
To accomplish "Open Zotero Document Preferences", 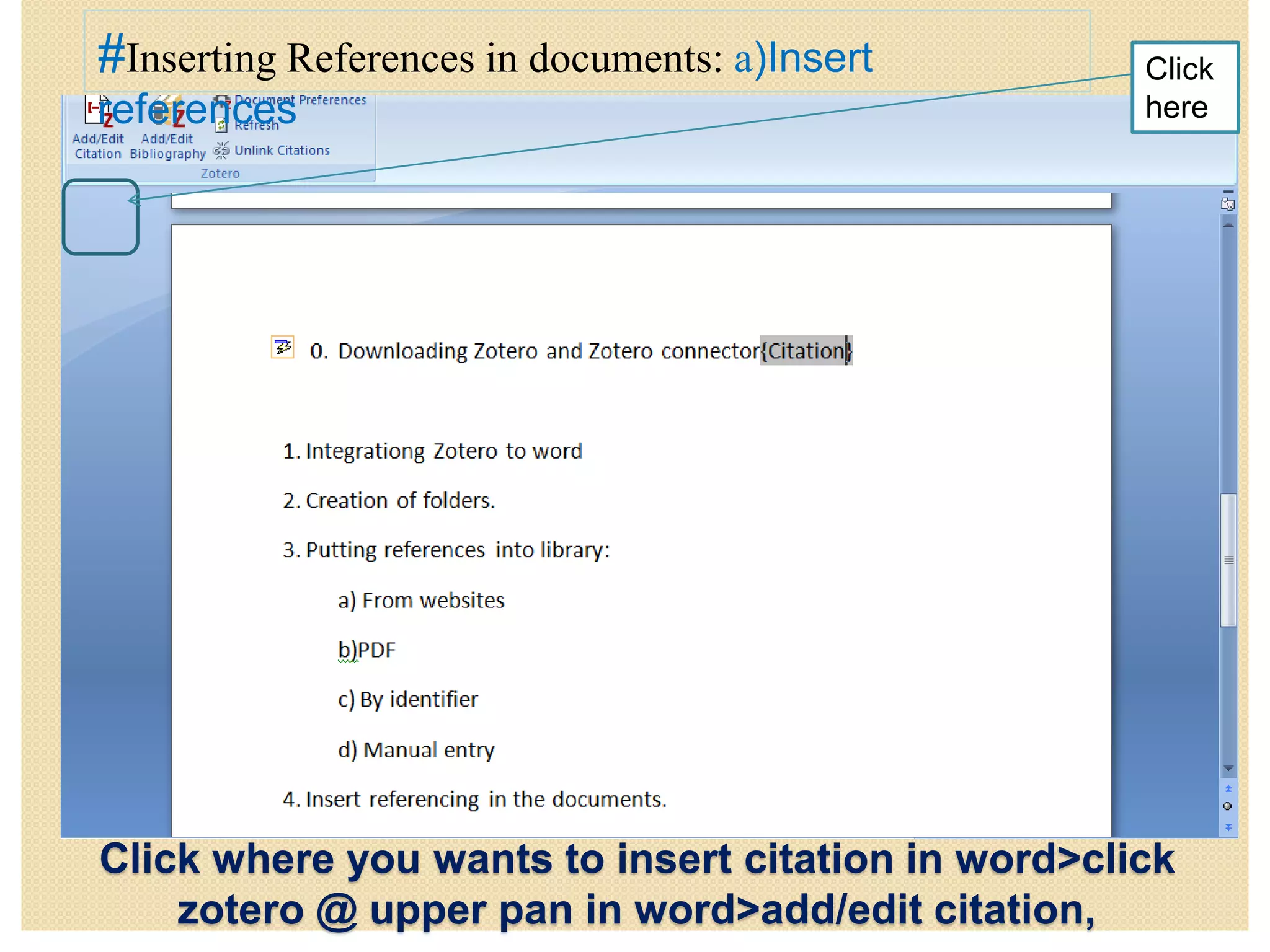I will click(290, 100).
